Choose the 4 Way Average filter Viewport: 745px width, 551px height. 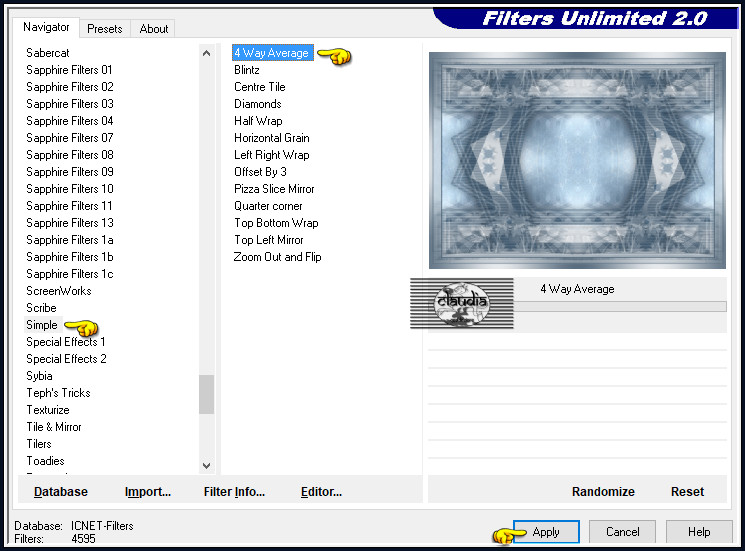(x=272, y=53)
